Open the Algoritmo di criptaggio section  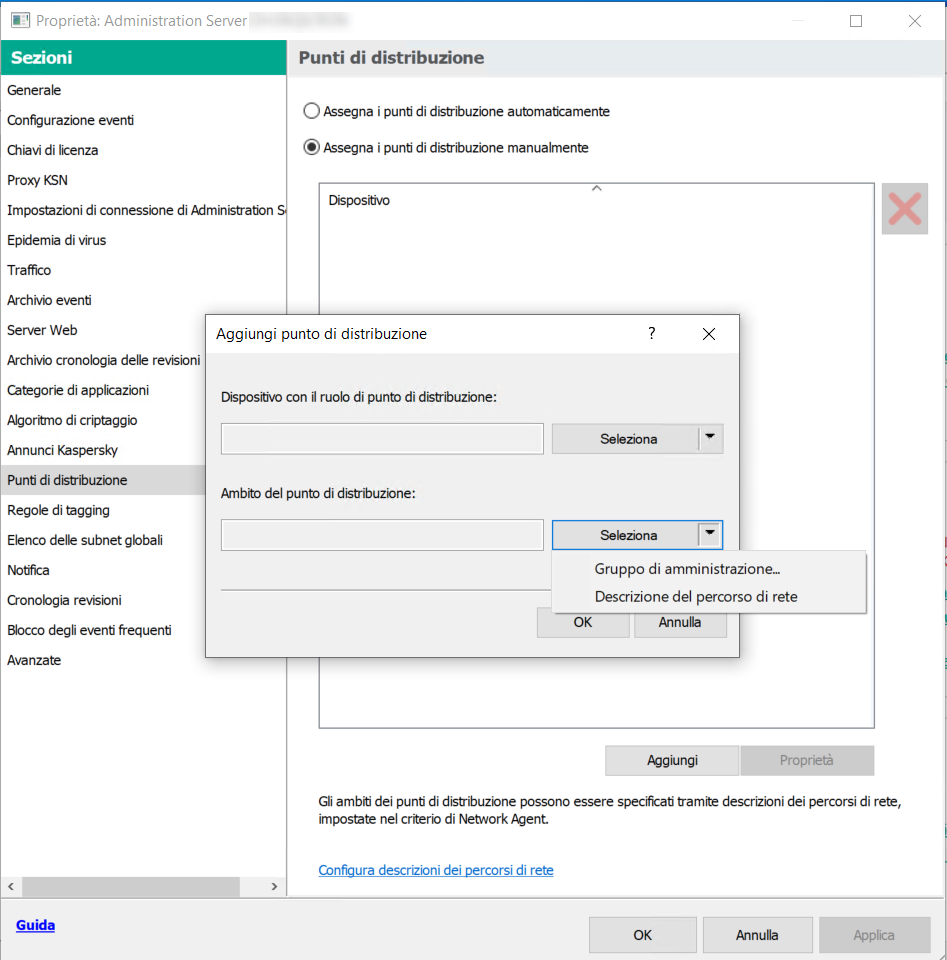click(x=103, y=420)
